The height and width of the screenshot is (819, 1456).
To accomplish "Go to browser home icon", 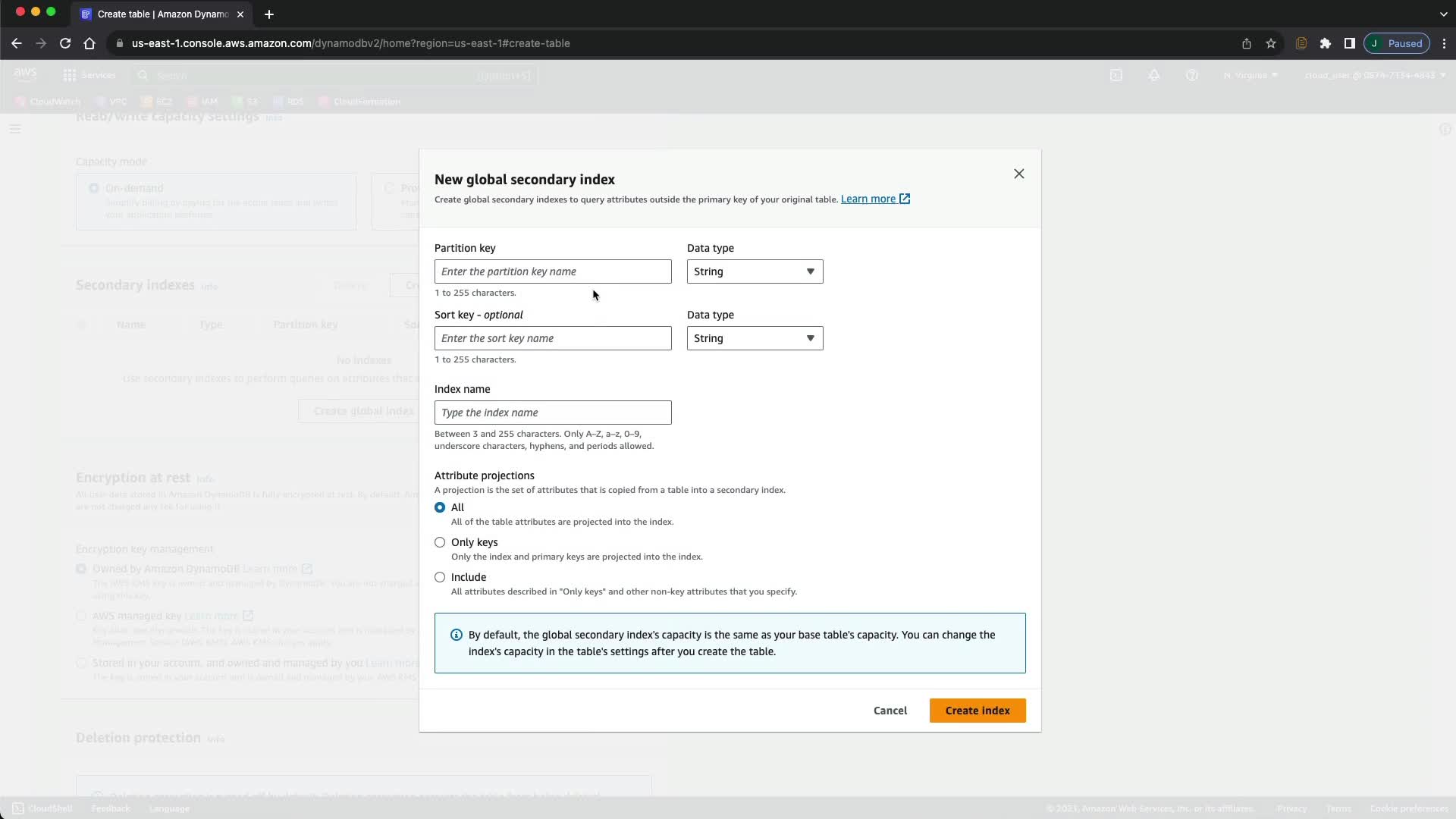I will (89, 43).
